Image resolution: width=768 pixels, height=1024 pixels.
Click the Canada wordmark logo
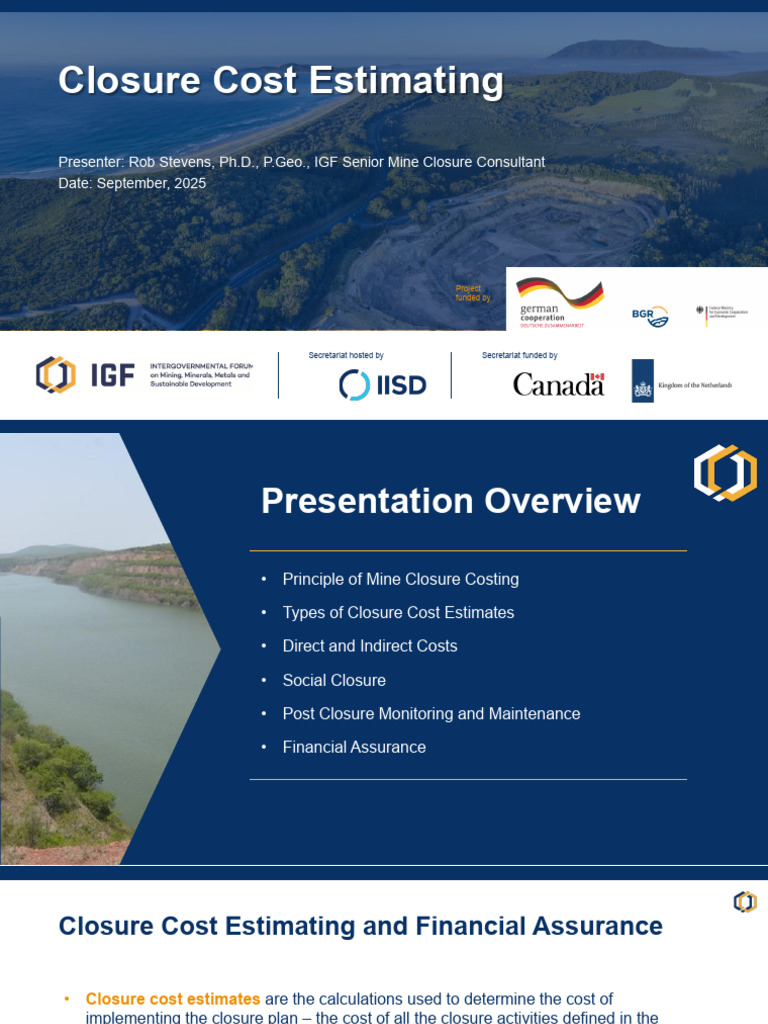click(x=558, y=385)
